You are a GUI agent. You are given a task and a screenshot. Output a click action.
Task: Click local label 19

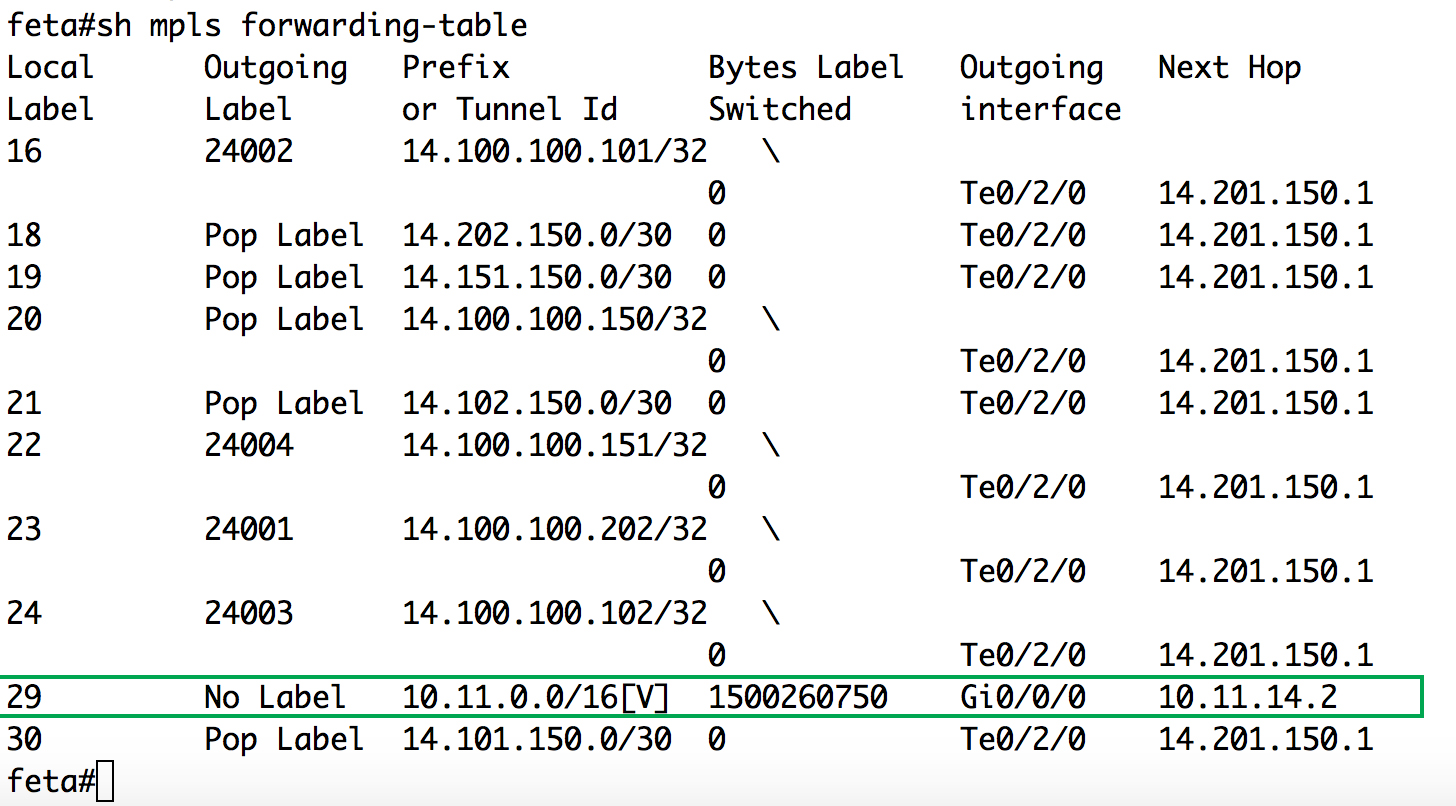click(24, 278)
